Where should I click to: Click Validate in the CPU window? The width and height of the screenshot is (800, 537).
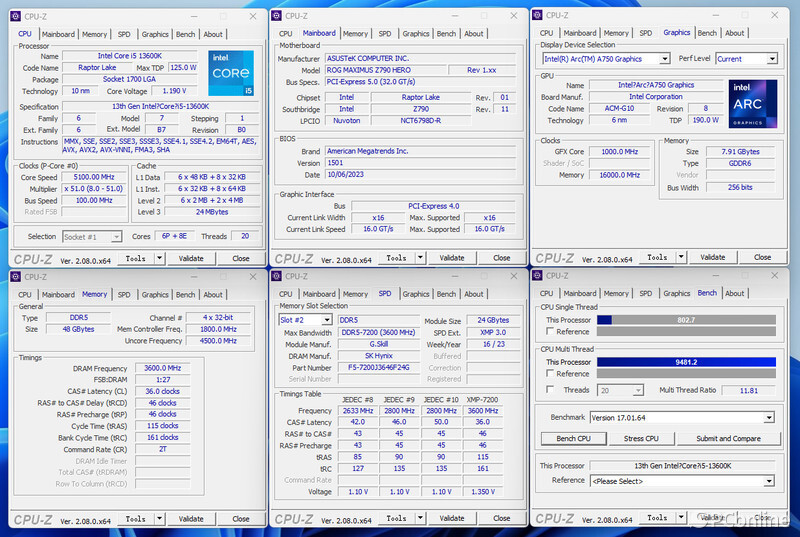click(x=191, y=259)
